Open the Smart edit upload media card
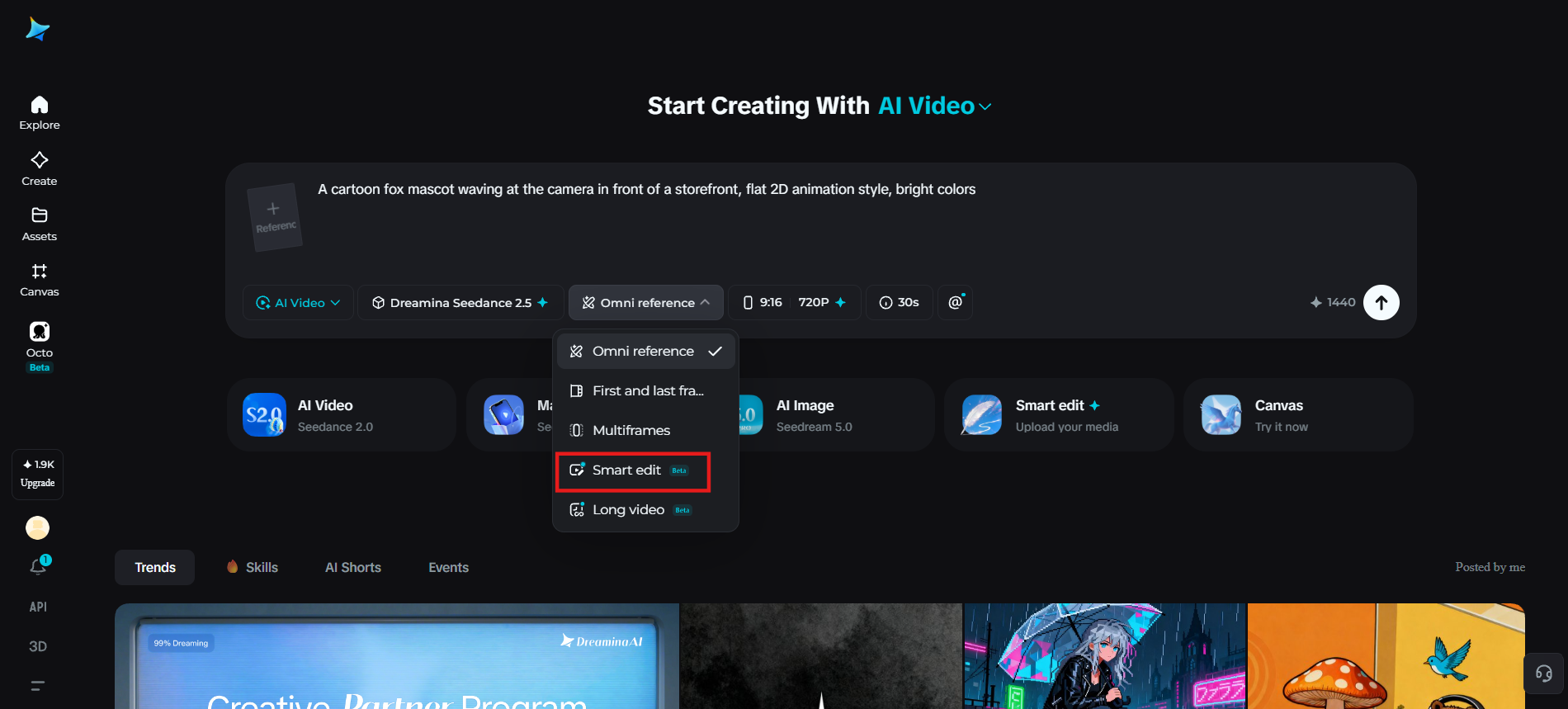 coord(1059,415)
